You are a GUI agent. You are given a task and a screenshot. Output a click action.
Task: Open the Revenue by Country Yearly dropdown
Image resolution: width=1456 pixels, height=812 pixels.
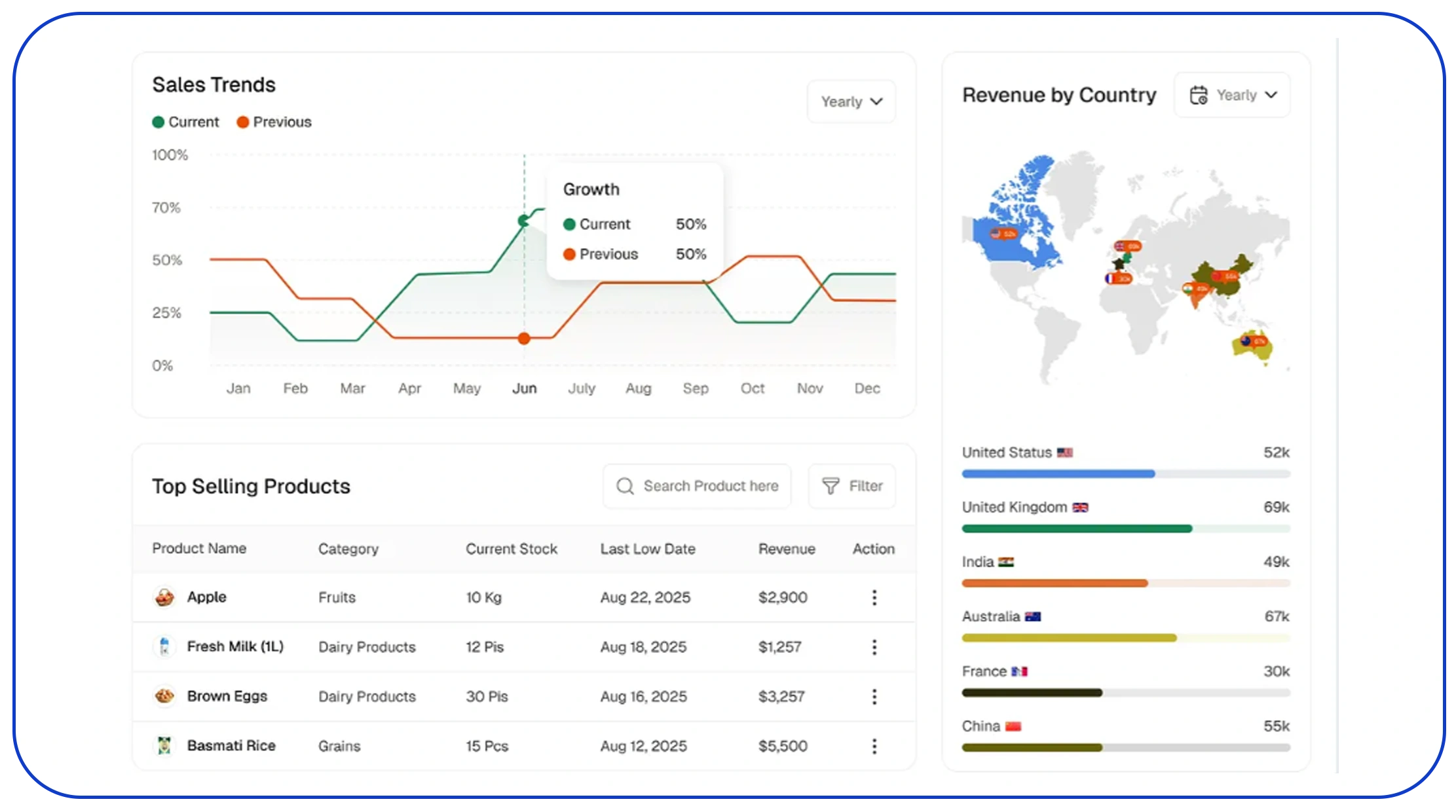(1232, 95)
